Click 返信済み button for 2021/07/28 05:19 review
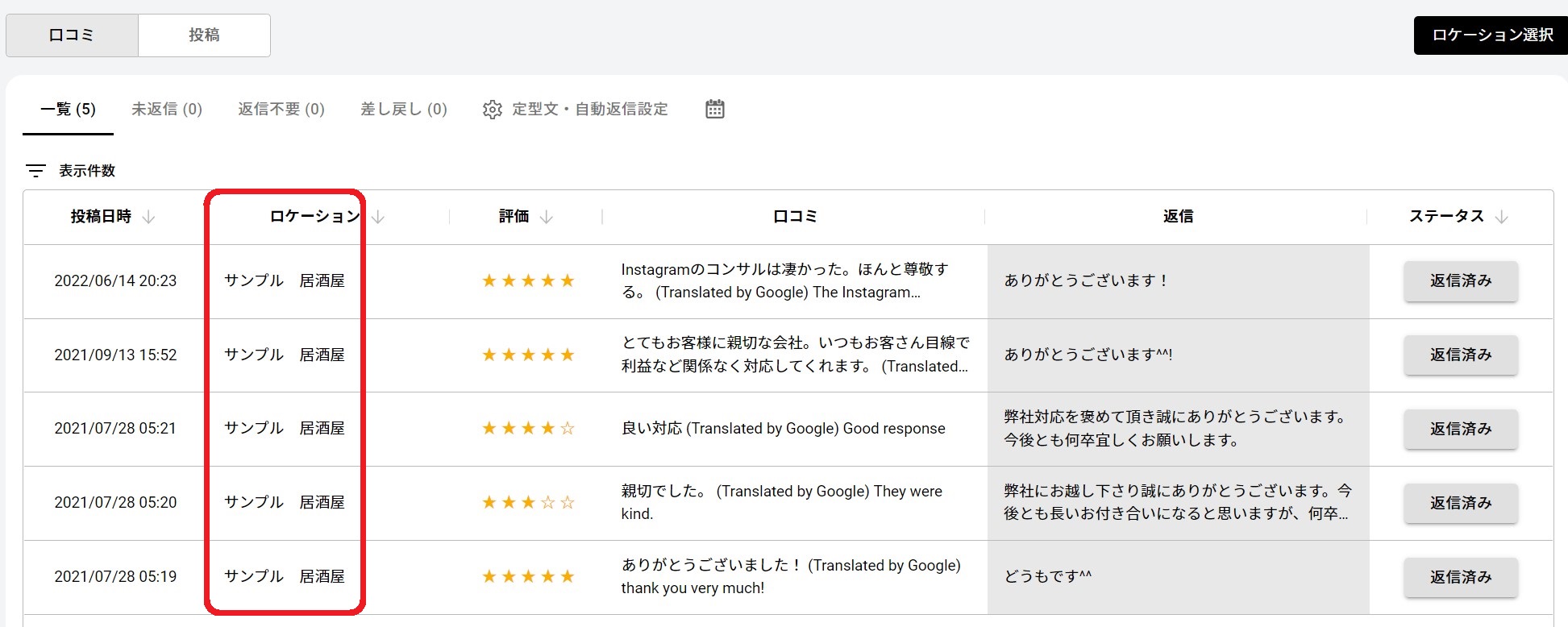 point(1460,577)
